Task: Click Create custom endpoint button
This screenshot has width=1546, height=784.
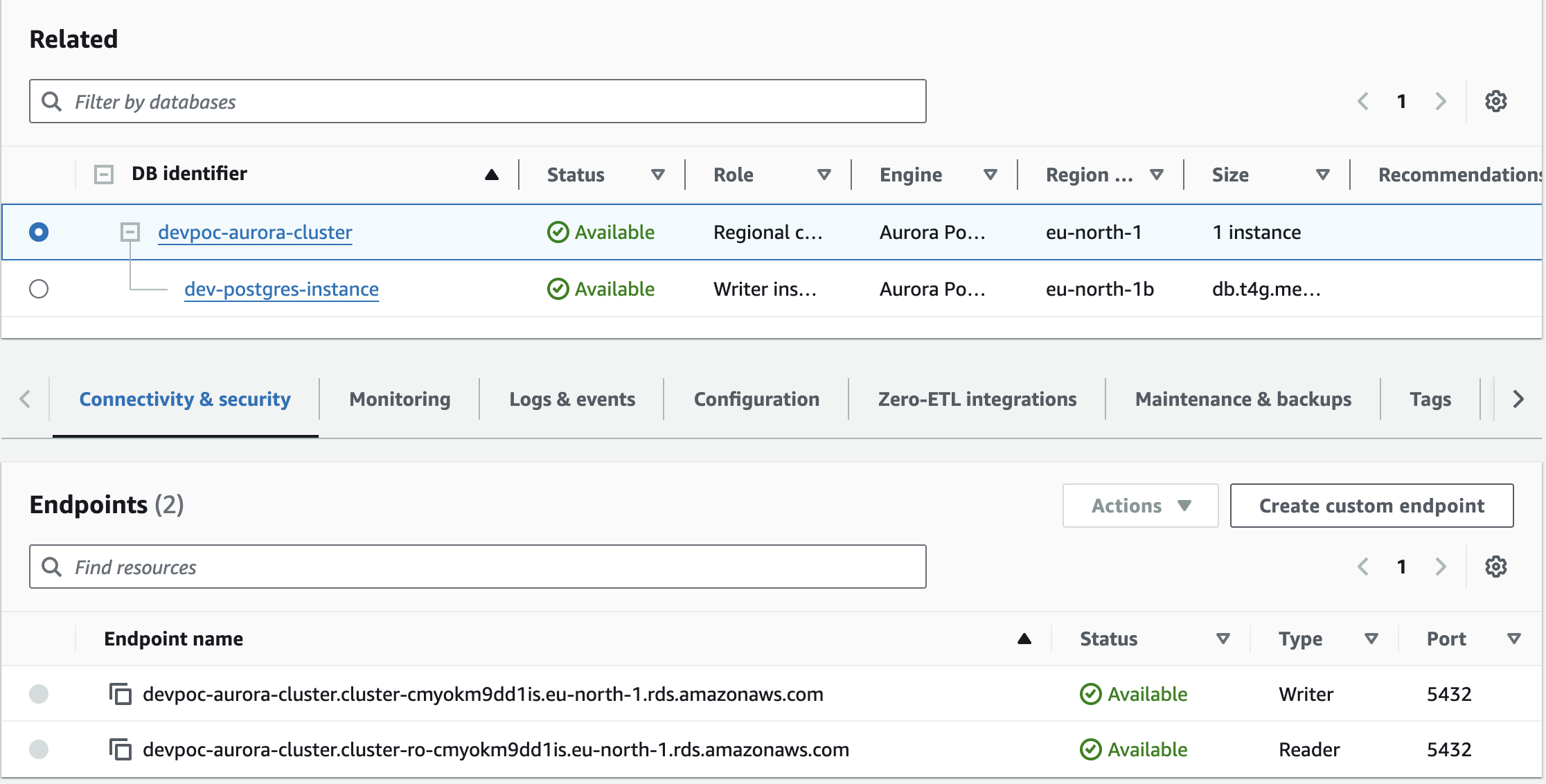Action: (x=1371, y=506)
